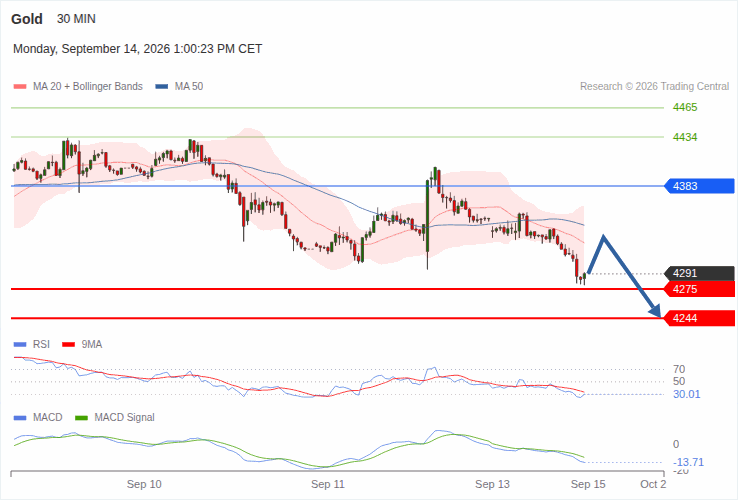
Task: Click the green 4465 resistance value
Action: pyautogui.click(x=685, y=107)
